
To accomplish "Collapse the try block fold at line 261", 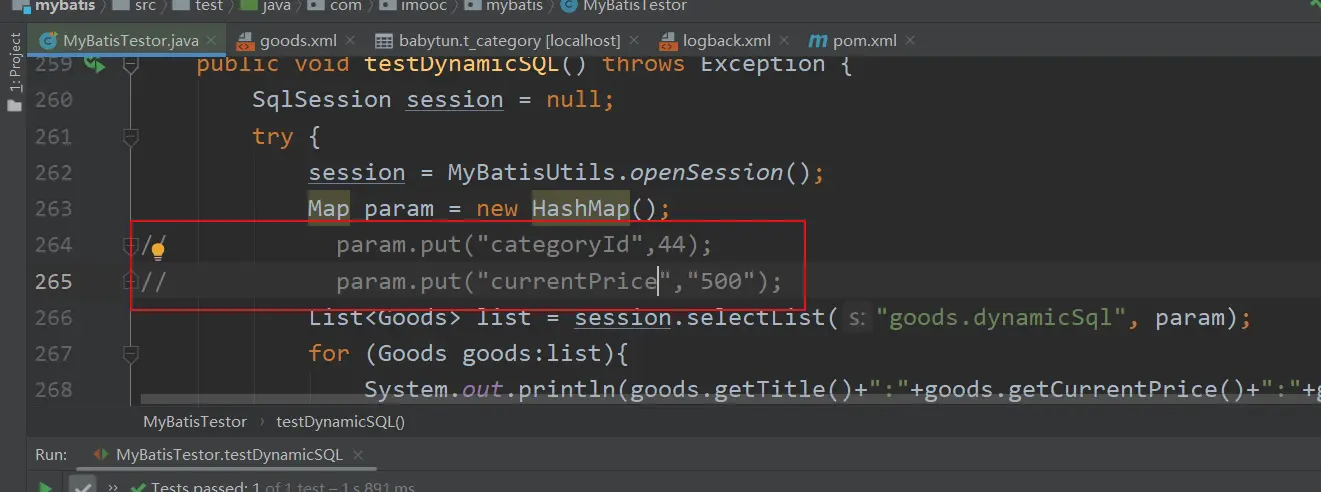I will coord(130,136).
